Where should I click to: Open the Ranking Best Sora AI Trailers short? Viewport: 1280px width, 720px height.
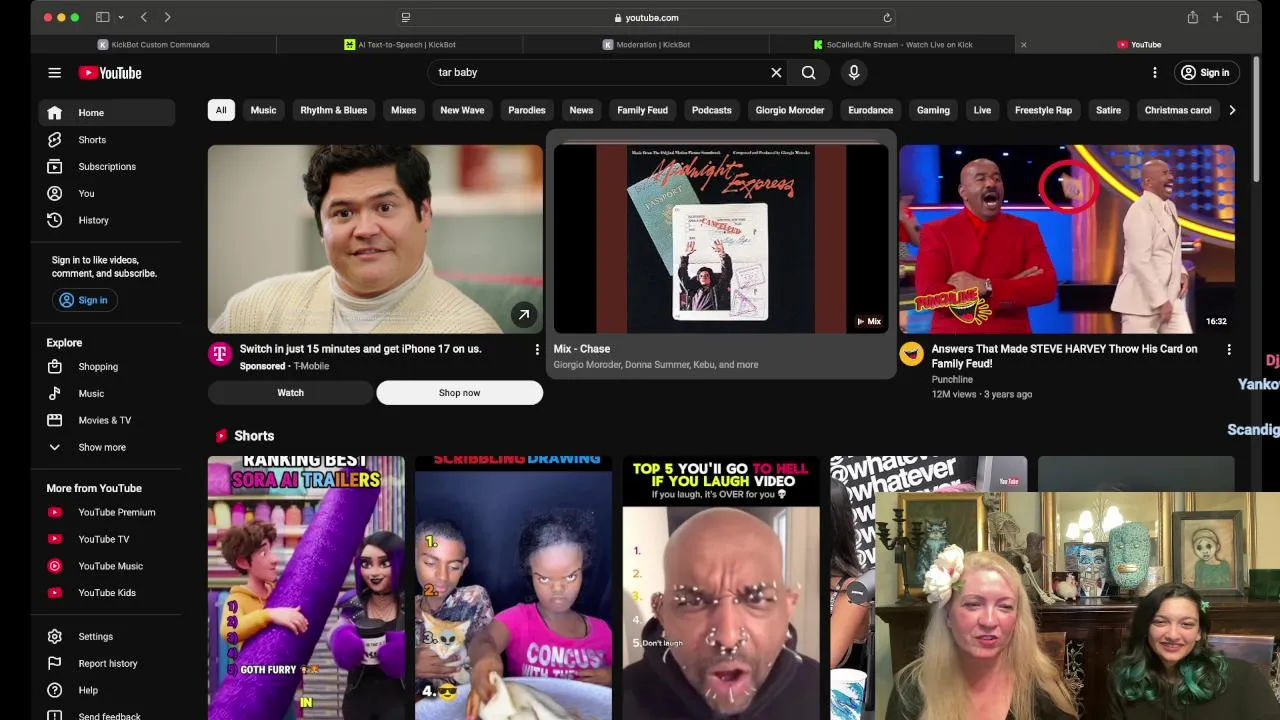[306, 587]
